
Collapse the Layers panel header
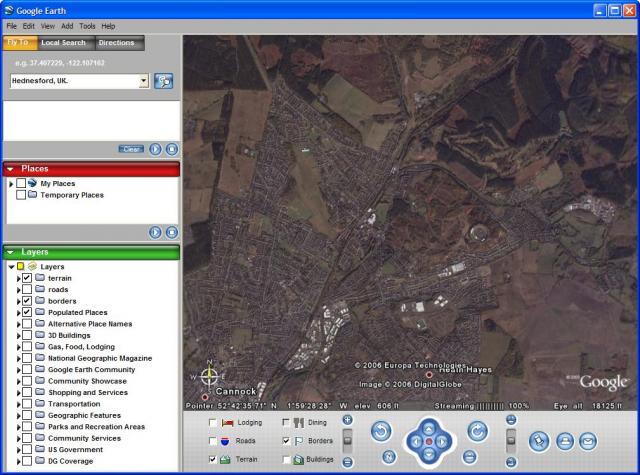click(11, 252)
